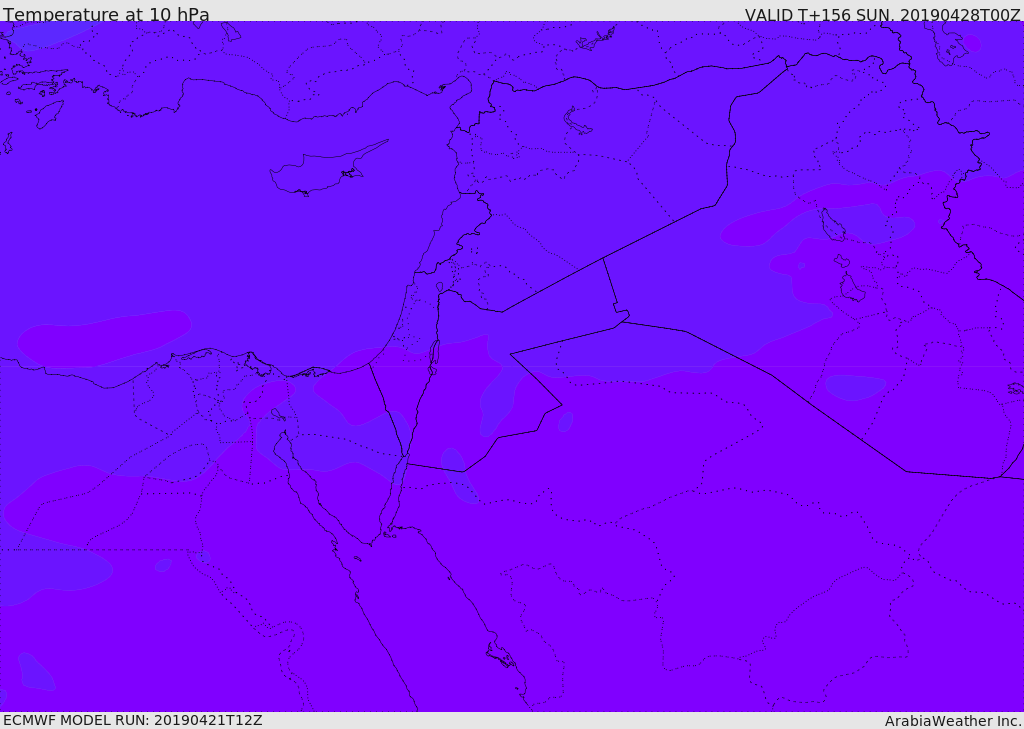Click the island of Cyprus on the map

coord(328,169)
